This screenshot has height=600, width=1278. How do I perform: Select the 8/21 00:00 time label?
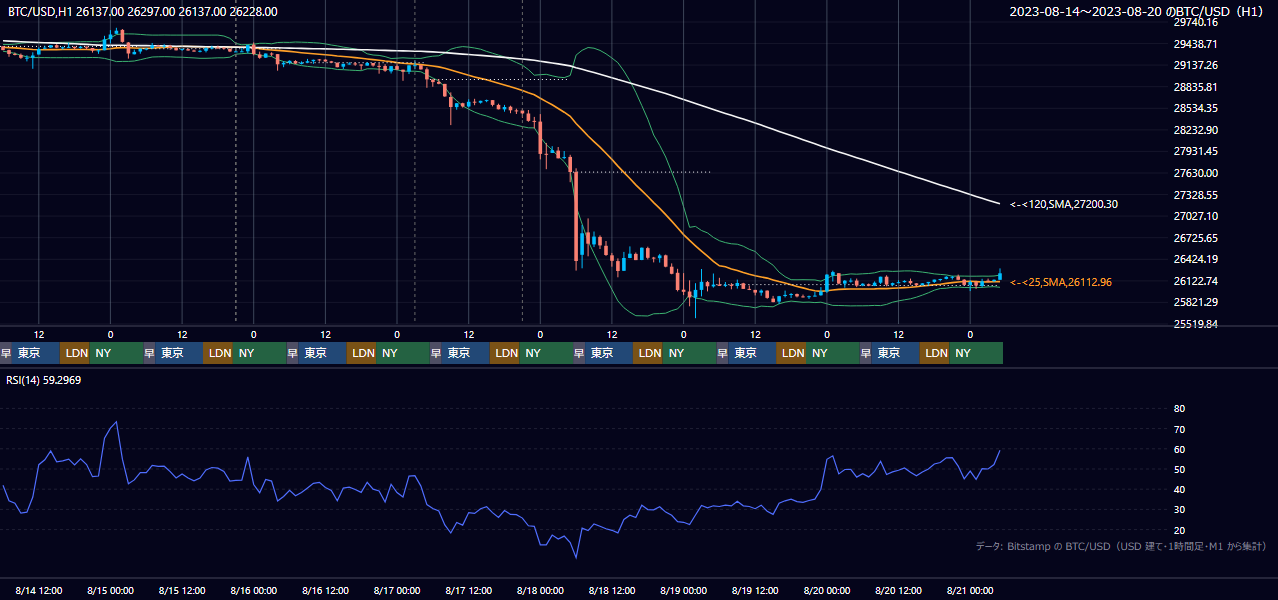pos(970,591)
